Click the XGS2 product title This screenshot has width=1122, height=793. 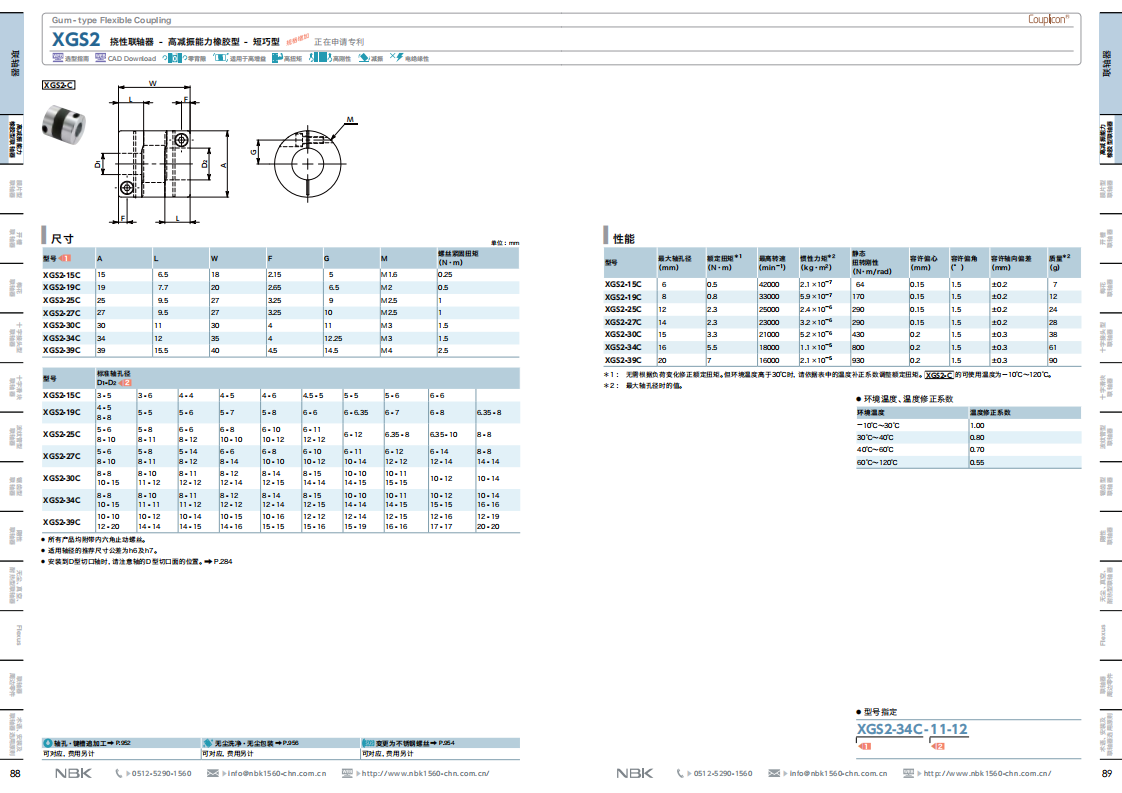[x=76, y=39]
